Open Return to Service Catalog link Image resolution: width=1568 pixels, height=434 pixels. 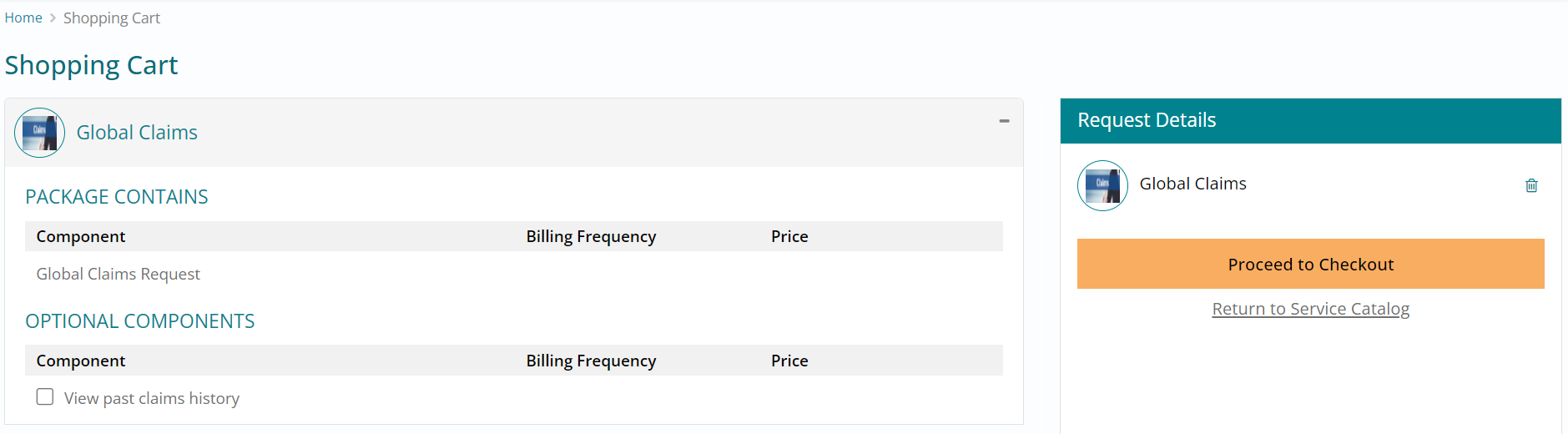[1310, 309]
